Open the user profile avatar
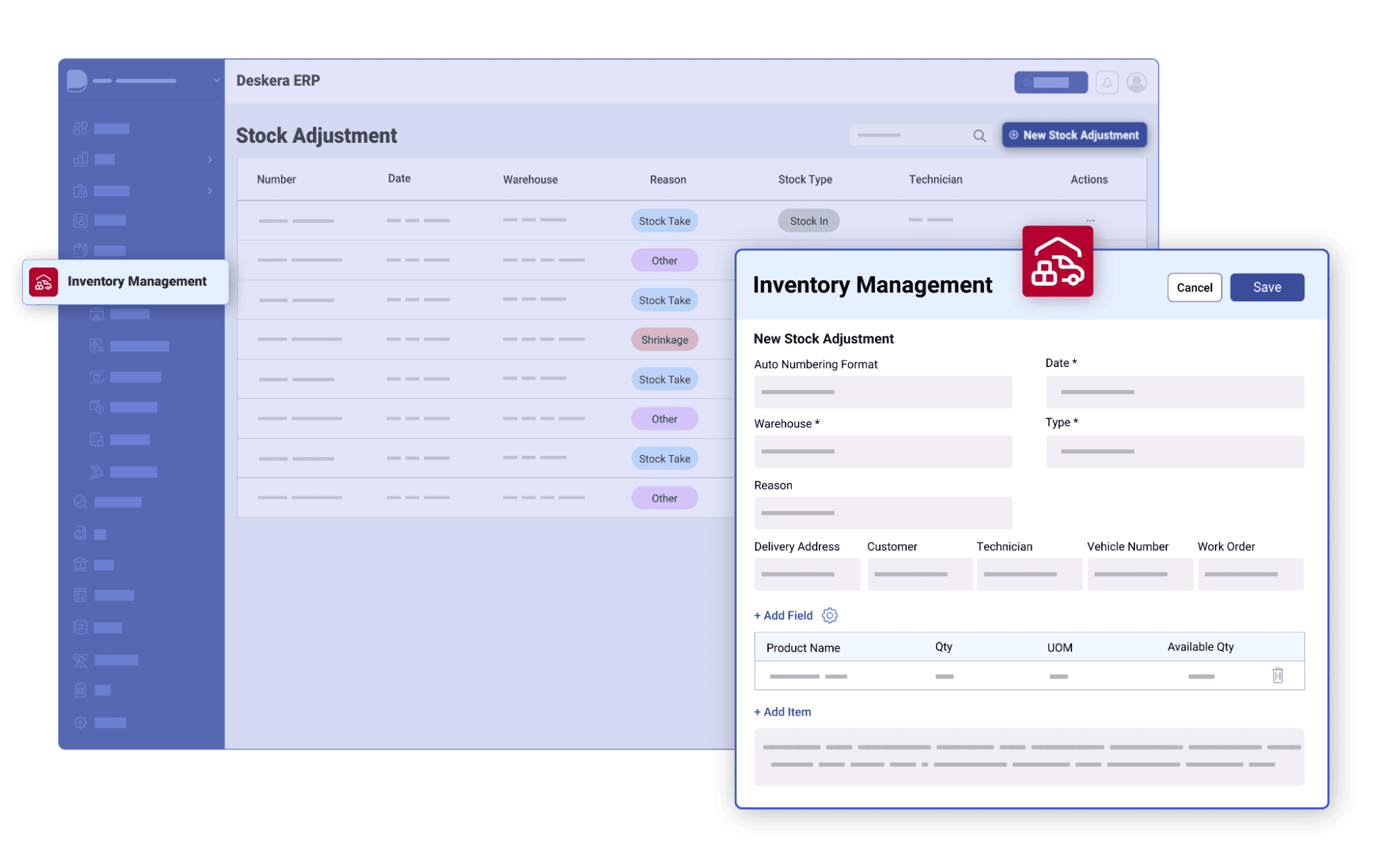 coord(1136,83)
